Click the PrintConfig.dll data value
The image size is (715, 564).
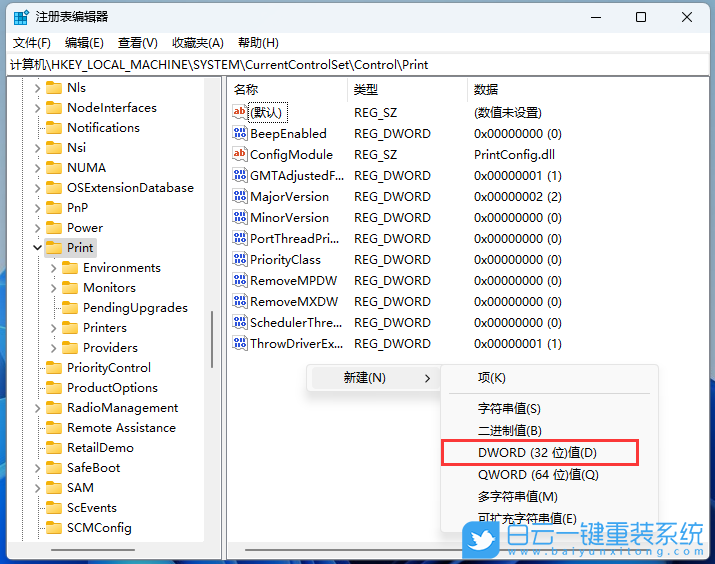514,155
